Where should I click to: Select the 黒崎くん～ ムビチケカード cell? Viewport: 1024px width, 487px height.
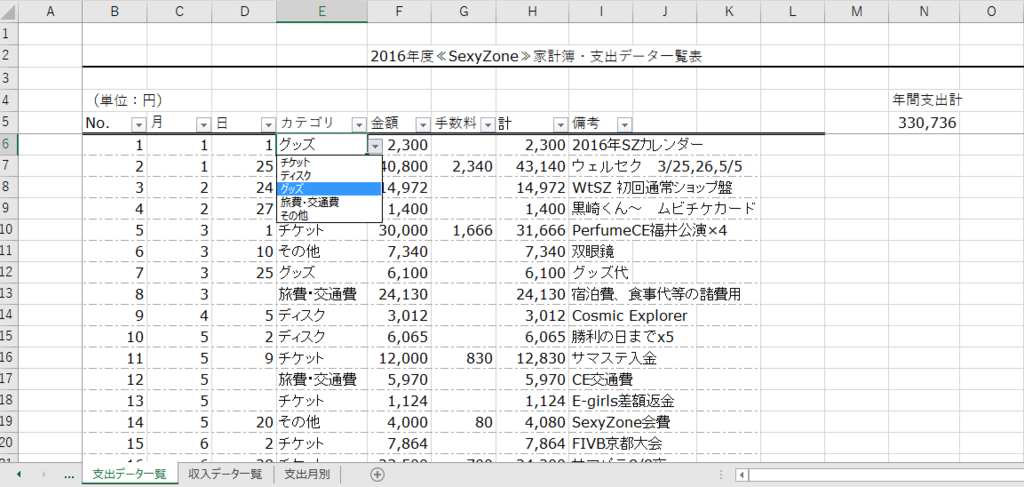click(664, 210)
